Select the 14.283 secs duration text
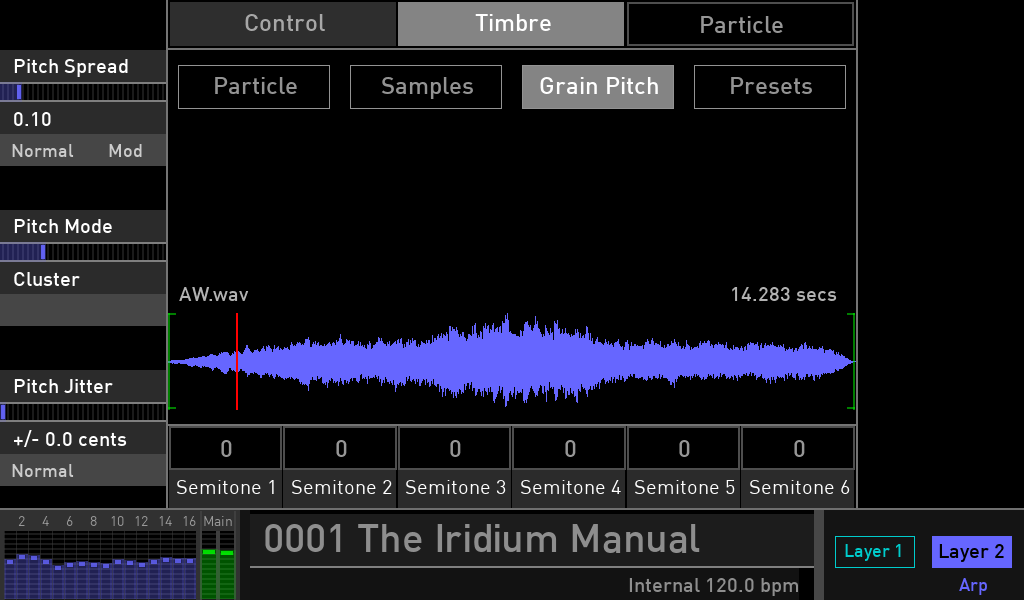The image size is (1024, 600). point(783,294)
